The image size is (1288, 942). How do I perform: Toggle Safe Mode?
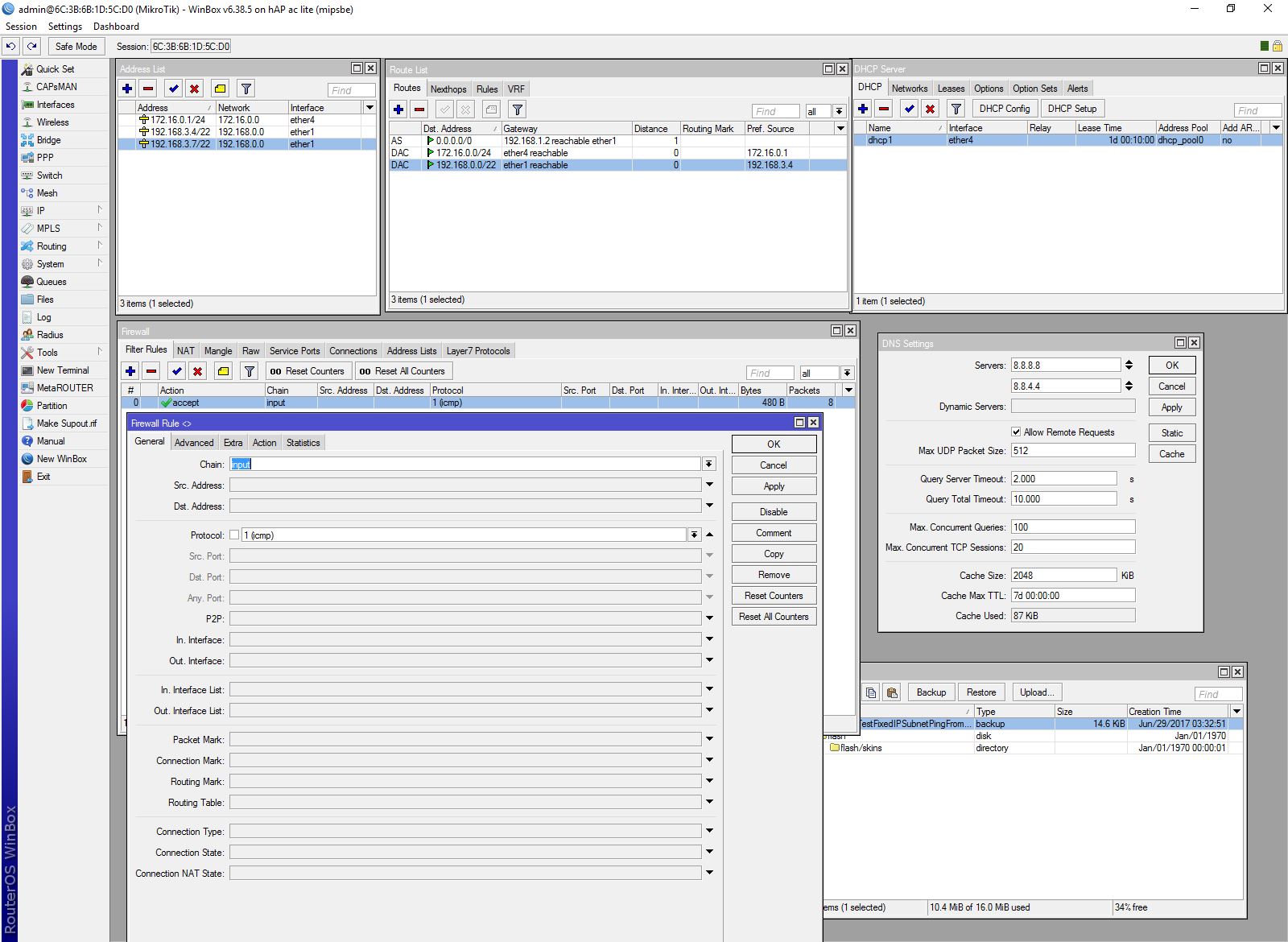(x=76, y=46)
